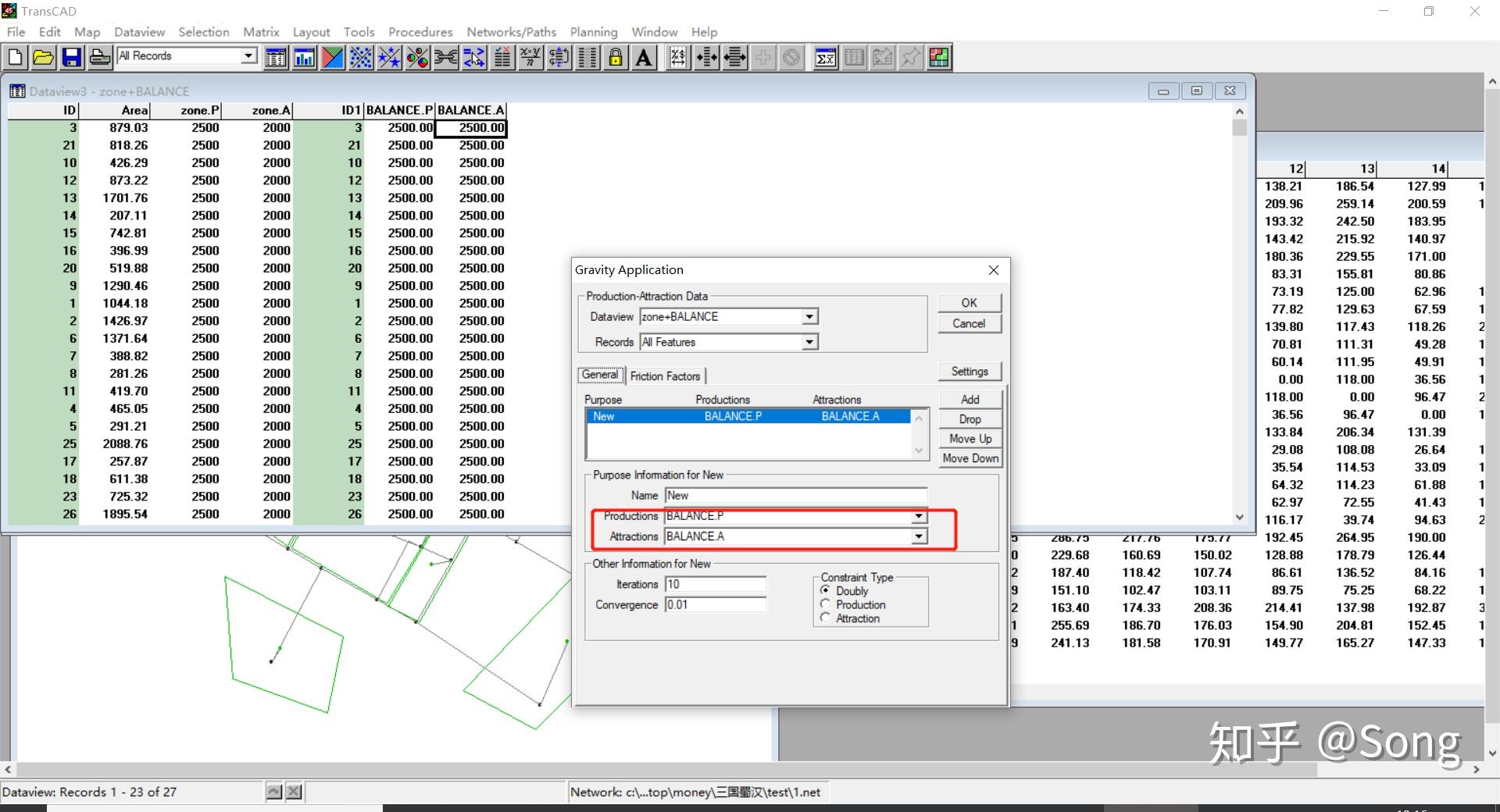Click the bold letter A font icon
This screenshot has height=812, width=1500.
click(644, 57)
